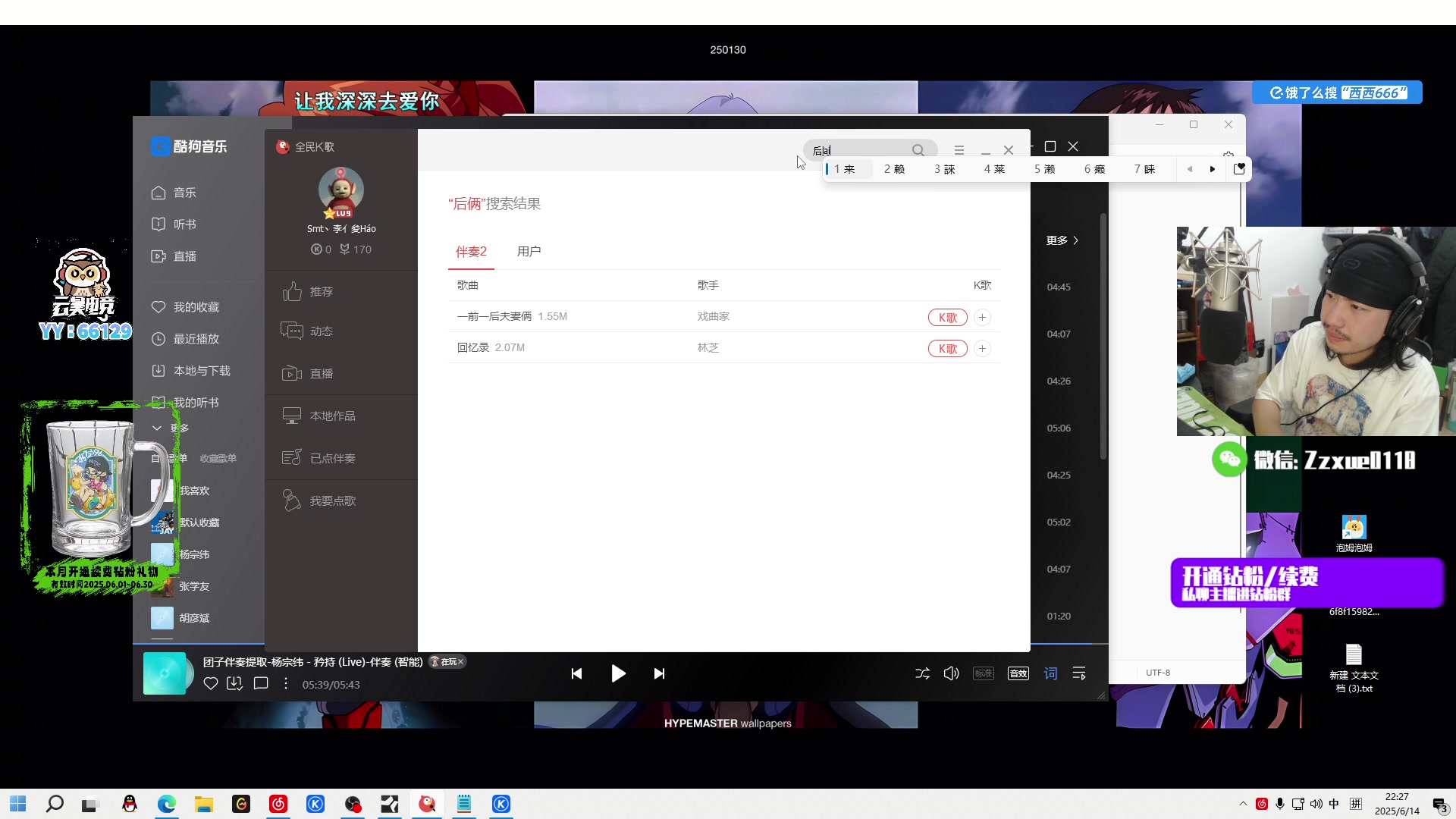
Task: Open 本地作品 in 全民K歌
Action: tap(318, 416)
